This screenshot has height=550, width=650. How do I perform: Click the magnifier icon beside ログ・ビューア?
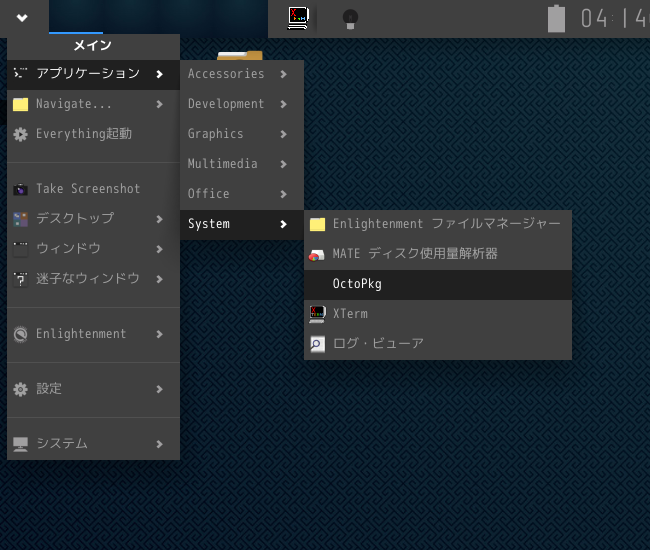click(x=318, y=344)
